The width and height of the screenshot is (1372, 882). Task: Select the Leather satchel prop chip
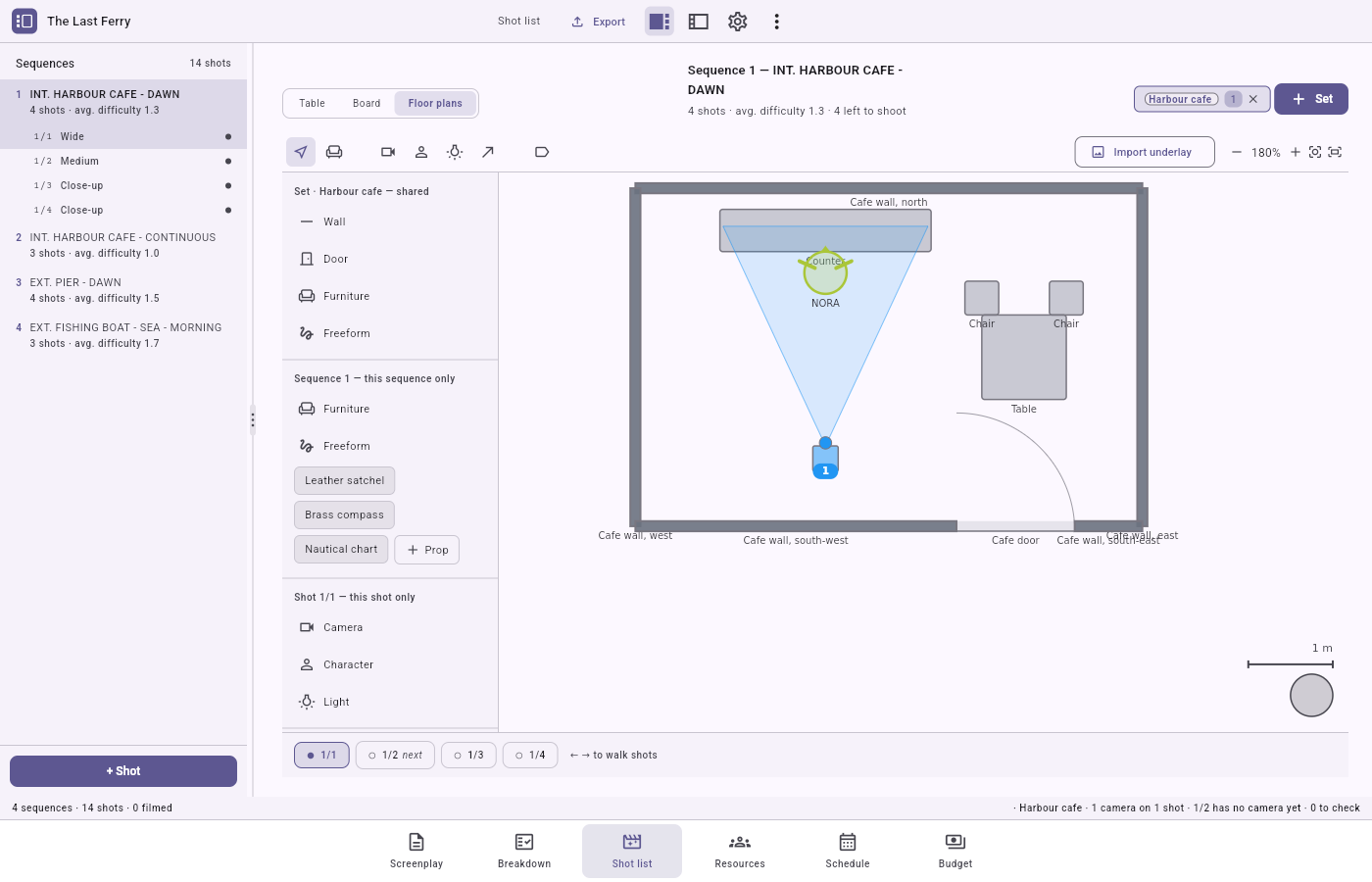coord(345,481)
